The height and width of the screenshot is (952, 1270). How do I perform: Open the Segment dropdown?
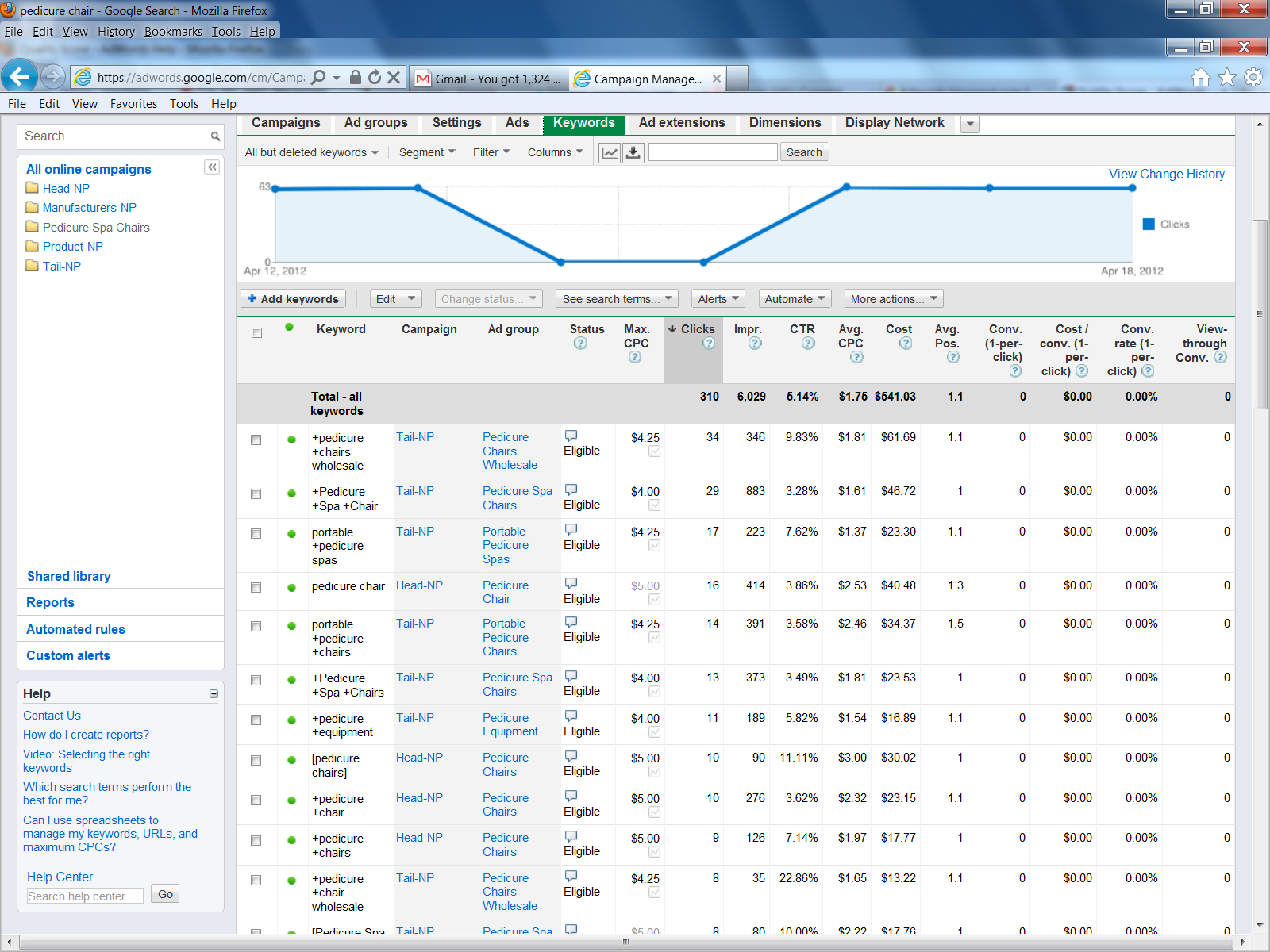pos(427,152)
